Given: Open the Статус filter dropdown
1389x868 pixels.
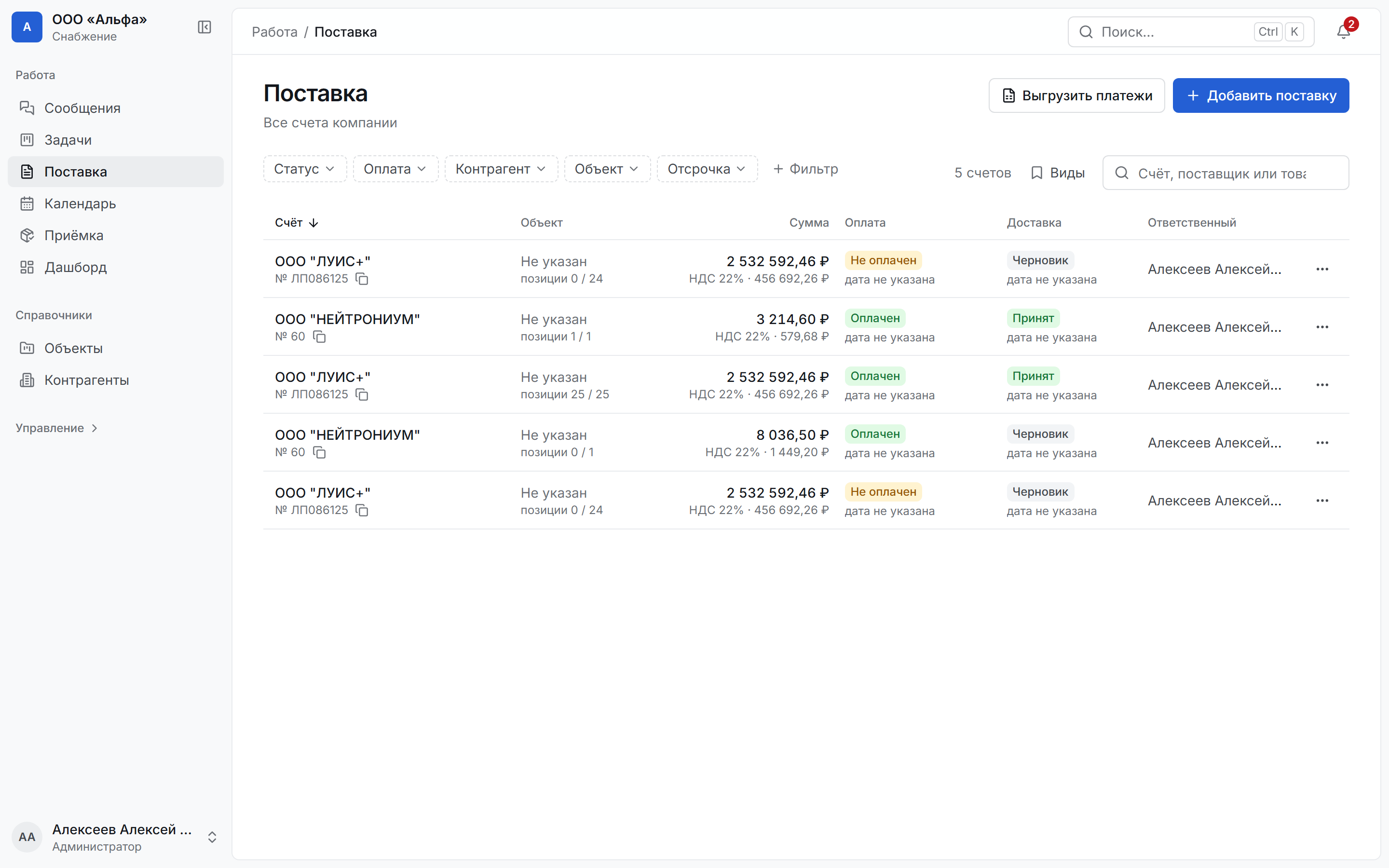Looking at the screenshot, I should pyautogui.click(x=305, y=169).
